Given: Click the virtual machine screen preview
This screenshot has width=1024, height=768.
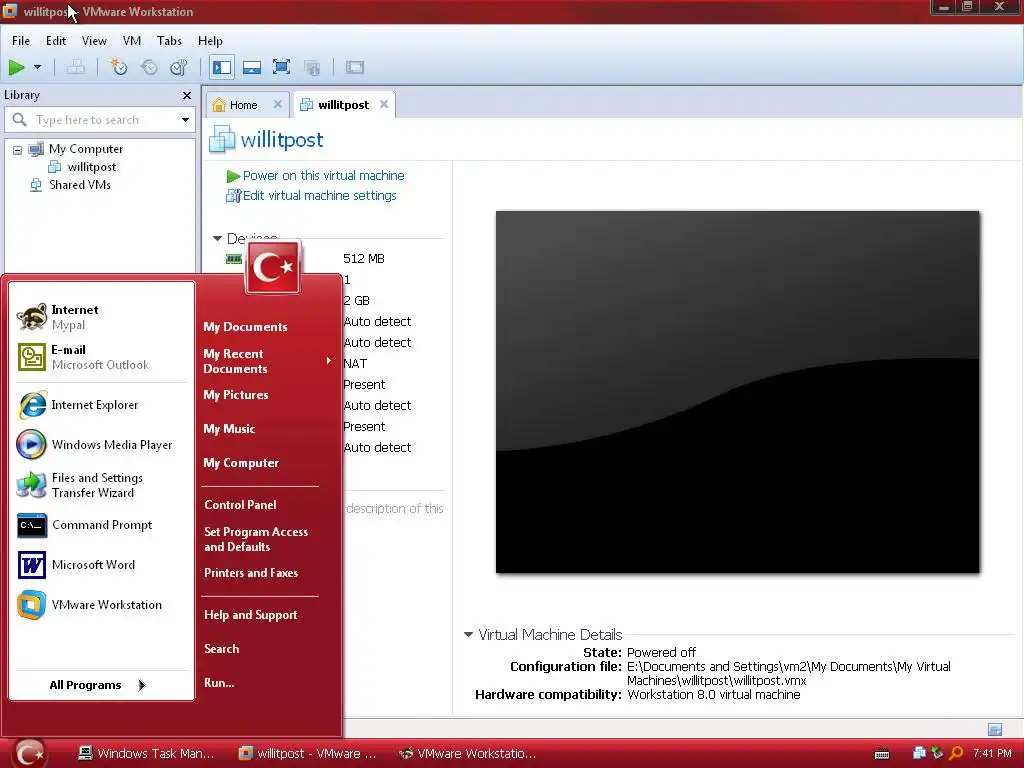Looking at the screenshot, I should pyautogui.click(x=737, y=392).
